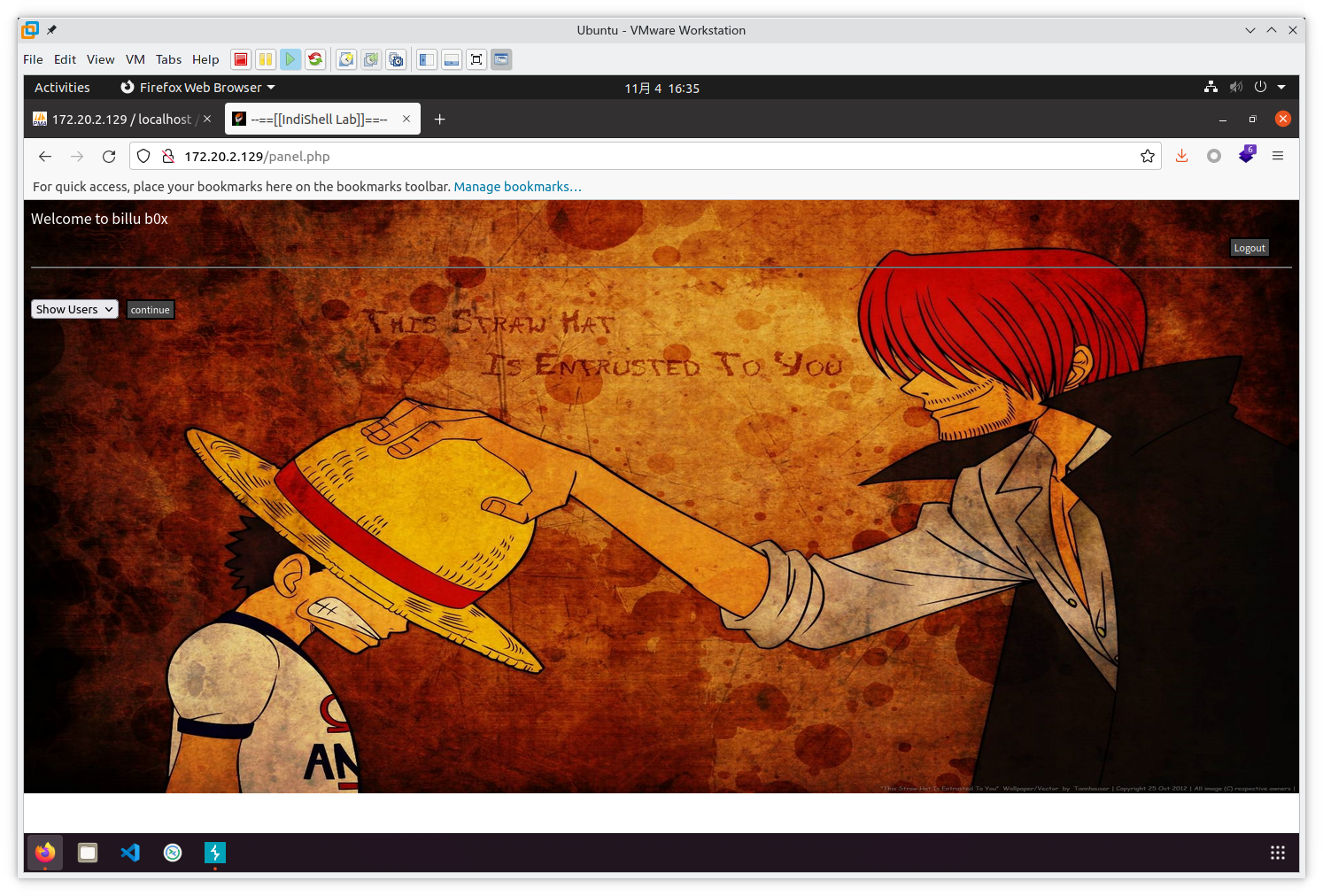The image size is (1323, 896).
Task: Enter VMware full screen mode icon
Action: pyautogui.click(x=476, y=59)
